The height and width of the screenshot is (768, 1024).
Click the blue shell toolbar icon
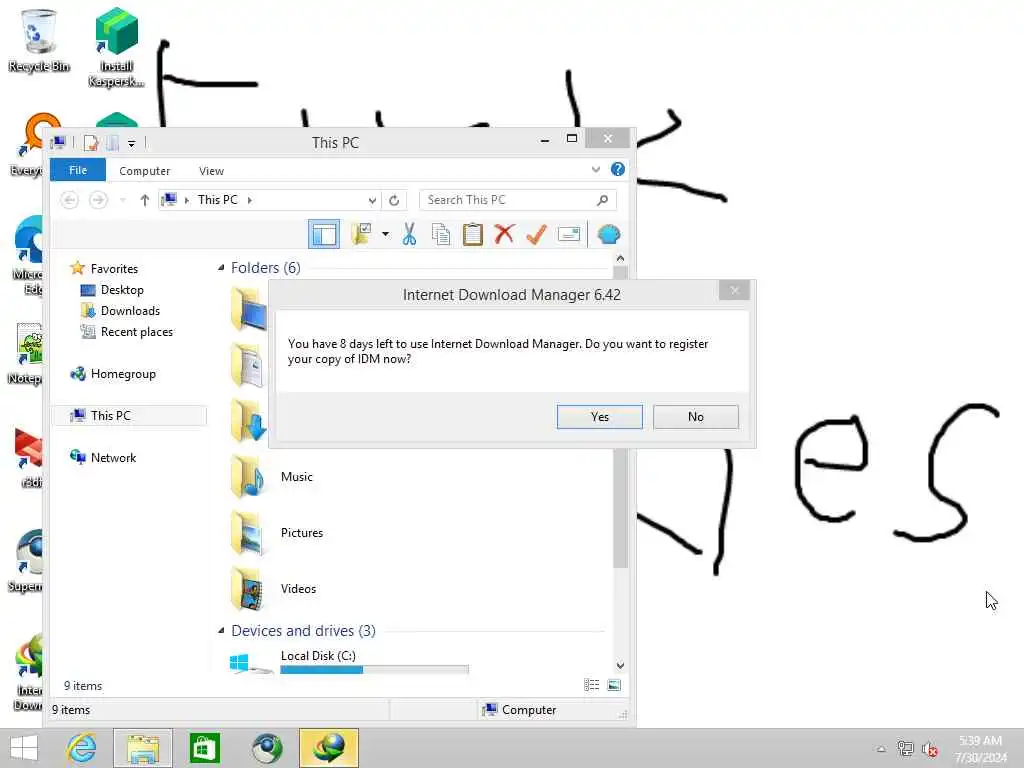click(608, 234)
